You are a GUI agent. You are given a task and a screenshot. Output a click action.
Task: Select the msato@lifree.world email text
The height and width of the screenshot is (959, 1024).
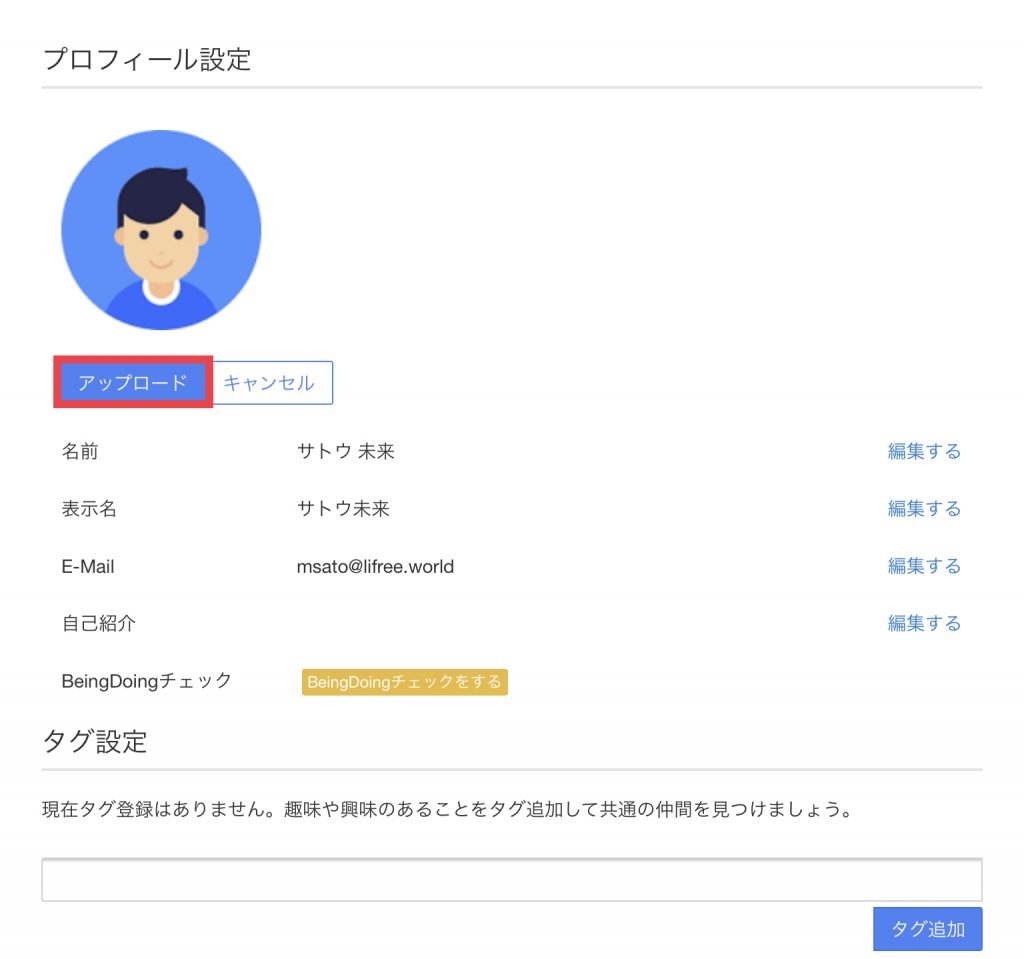pos(375,567)
